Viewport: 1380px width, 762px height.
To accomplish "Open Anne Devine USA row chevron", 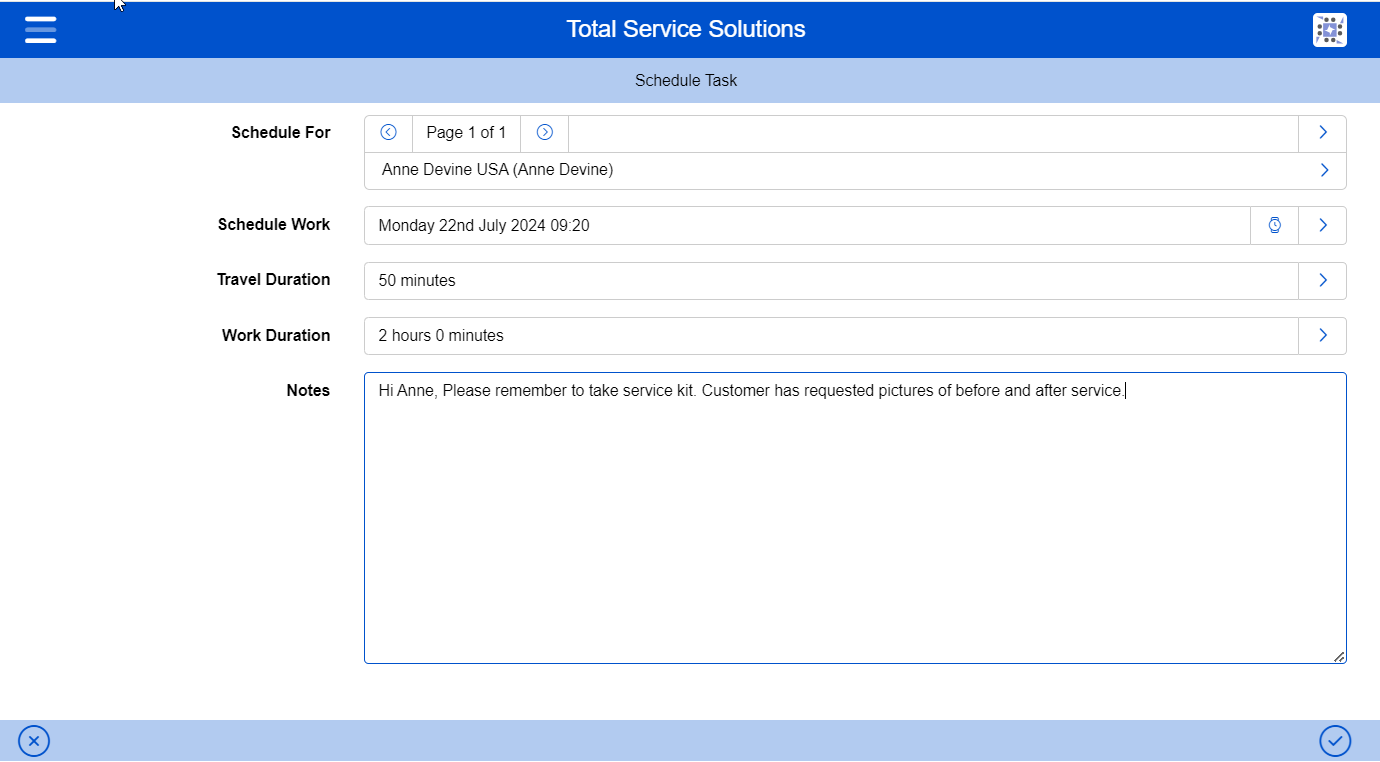I will [x=1324, y=170].
